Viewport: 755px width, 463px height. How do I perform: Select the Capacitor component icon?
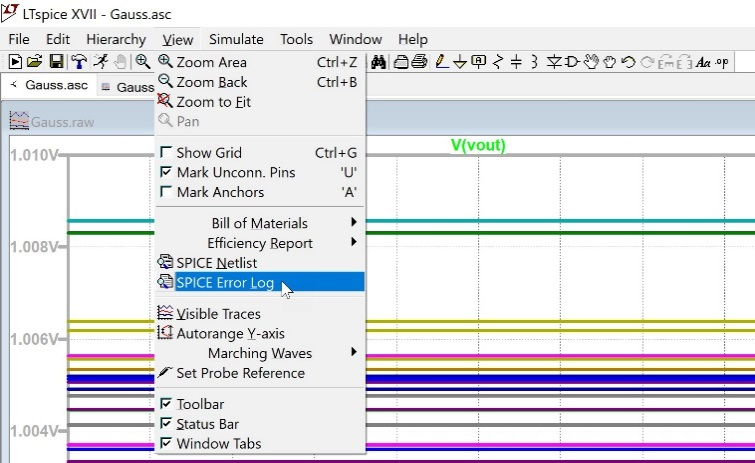[x=517, y=62]
